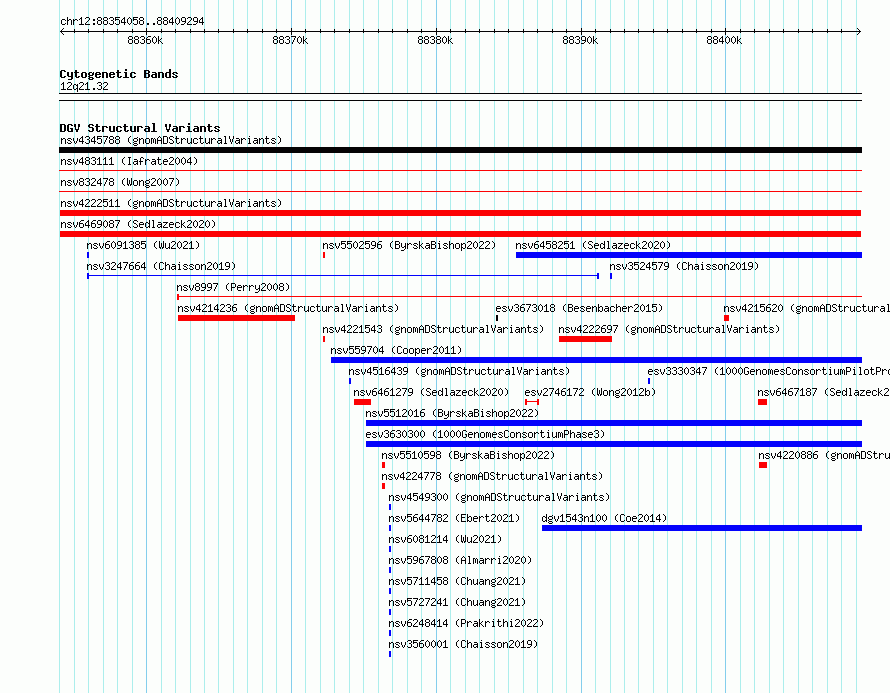Click the 88360k ruler tick label
This screenshot has height=693, width=890.
[x=145, y=40]
